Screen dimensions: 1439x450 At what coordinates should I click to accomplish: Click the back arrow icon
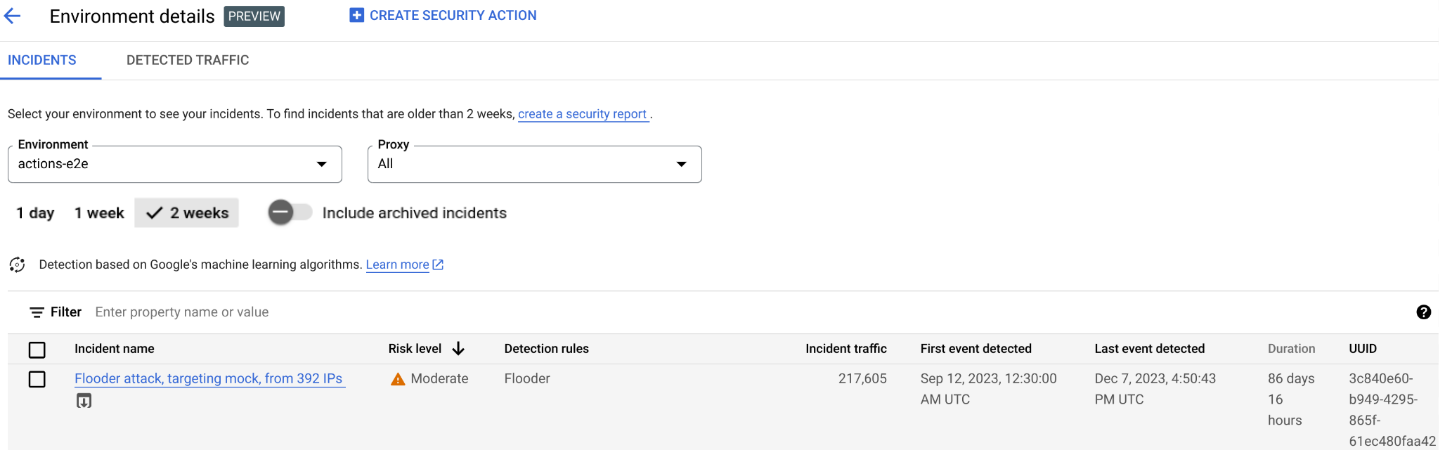[13, 16]
